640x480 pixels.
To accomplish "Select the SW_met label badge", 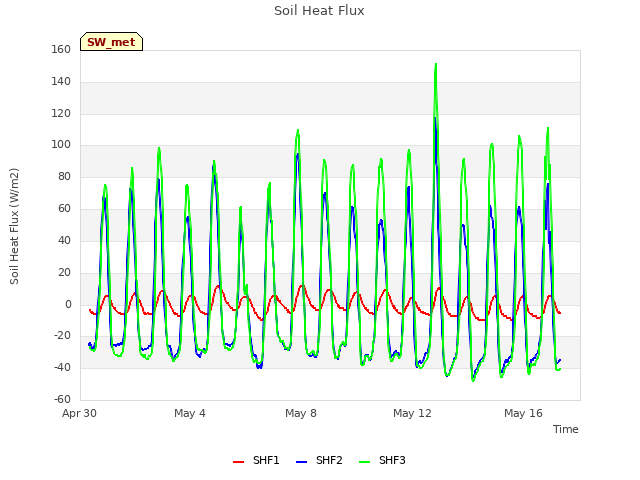I will [x=111, y=42].
